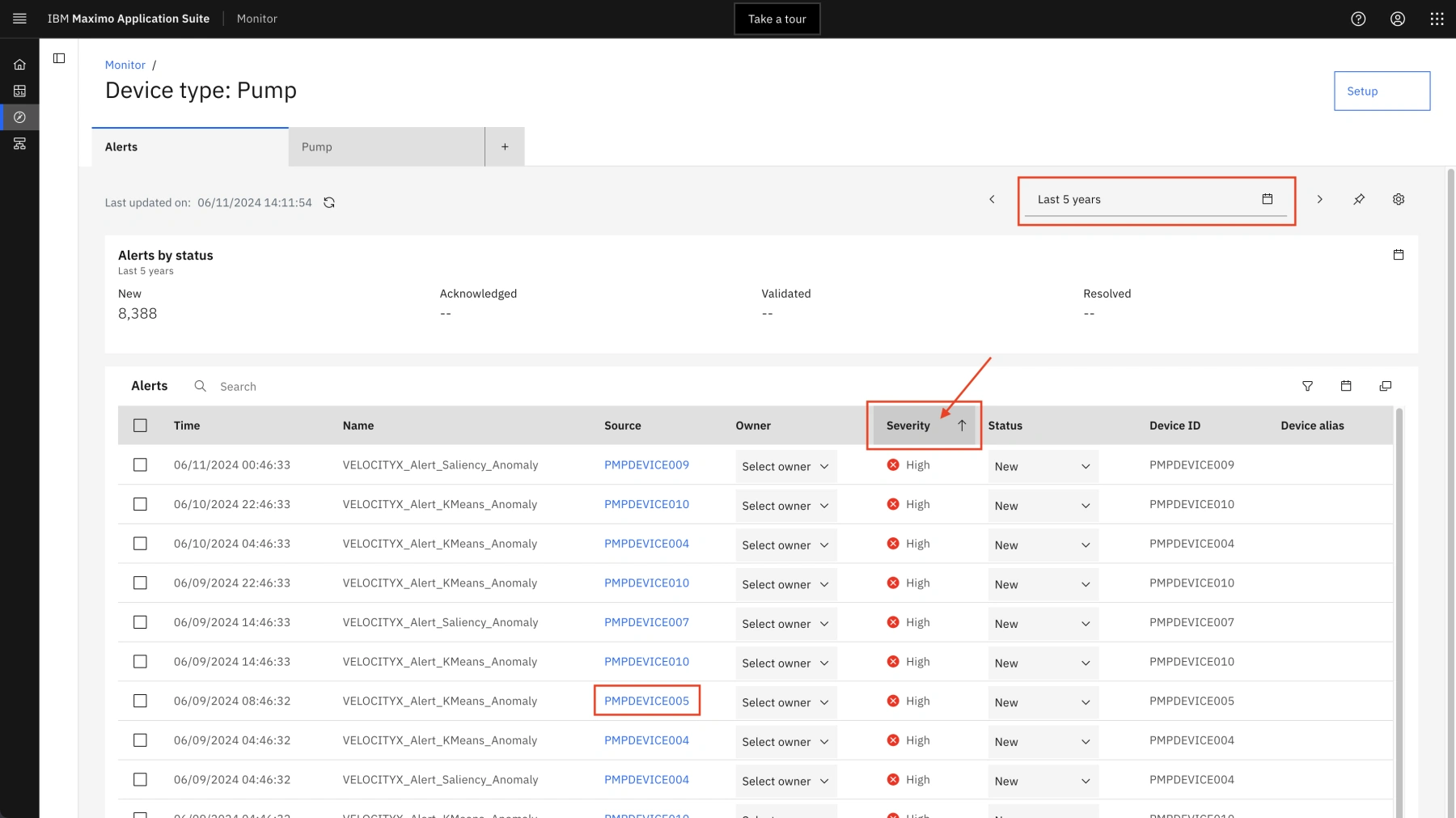Check the KMeans alert at 06/09/2024 14:46:33
The image size is (1456, 818).
pos(140,662)
